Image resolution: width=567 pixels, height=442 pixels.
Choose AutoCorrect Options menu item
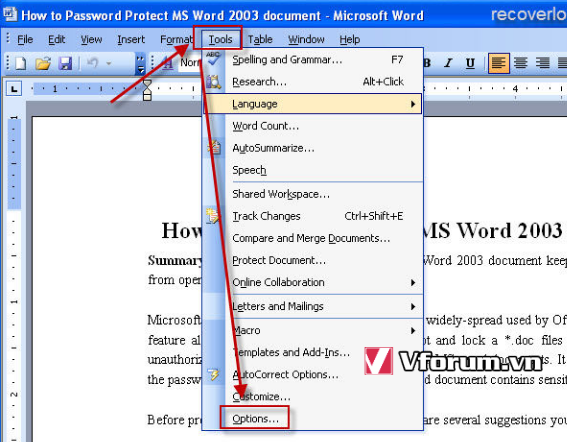(x=313, y=375)
